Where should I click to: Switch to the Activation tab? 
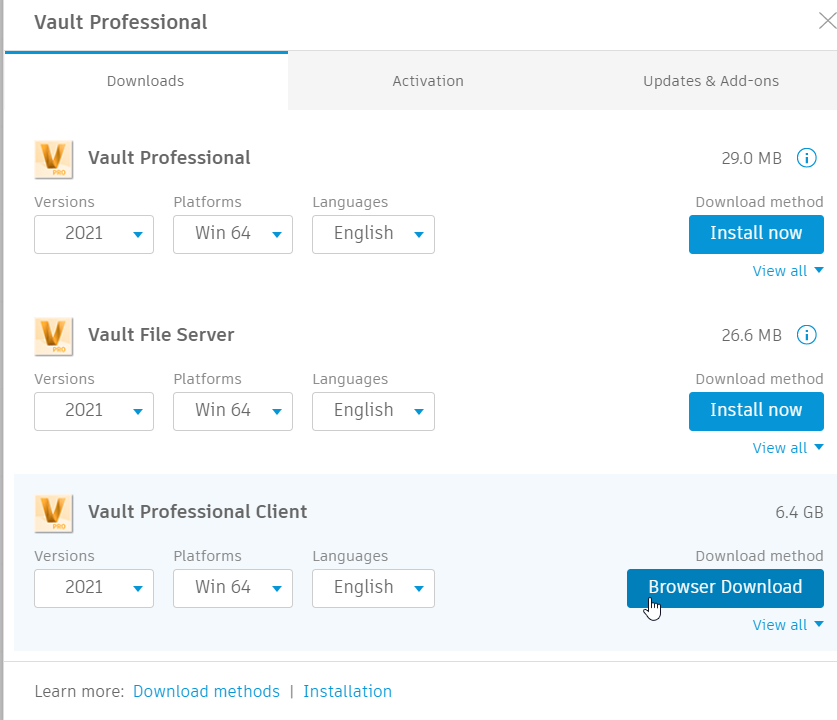click(x=428, y=81)
